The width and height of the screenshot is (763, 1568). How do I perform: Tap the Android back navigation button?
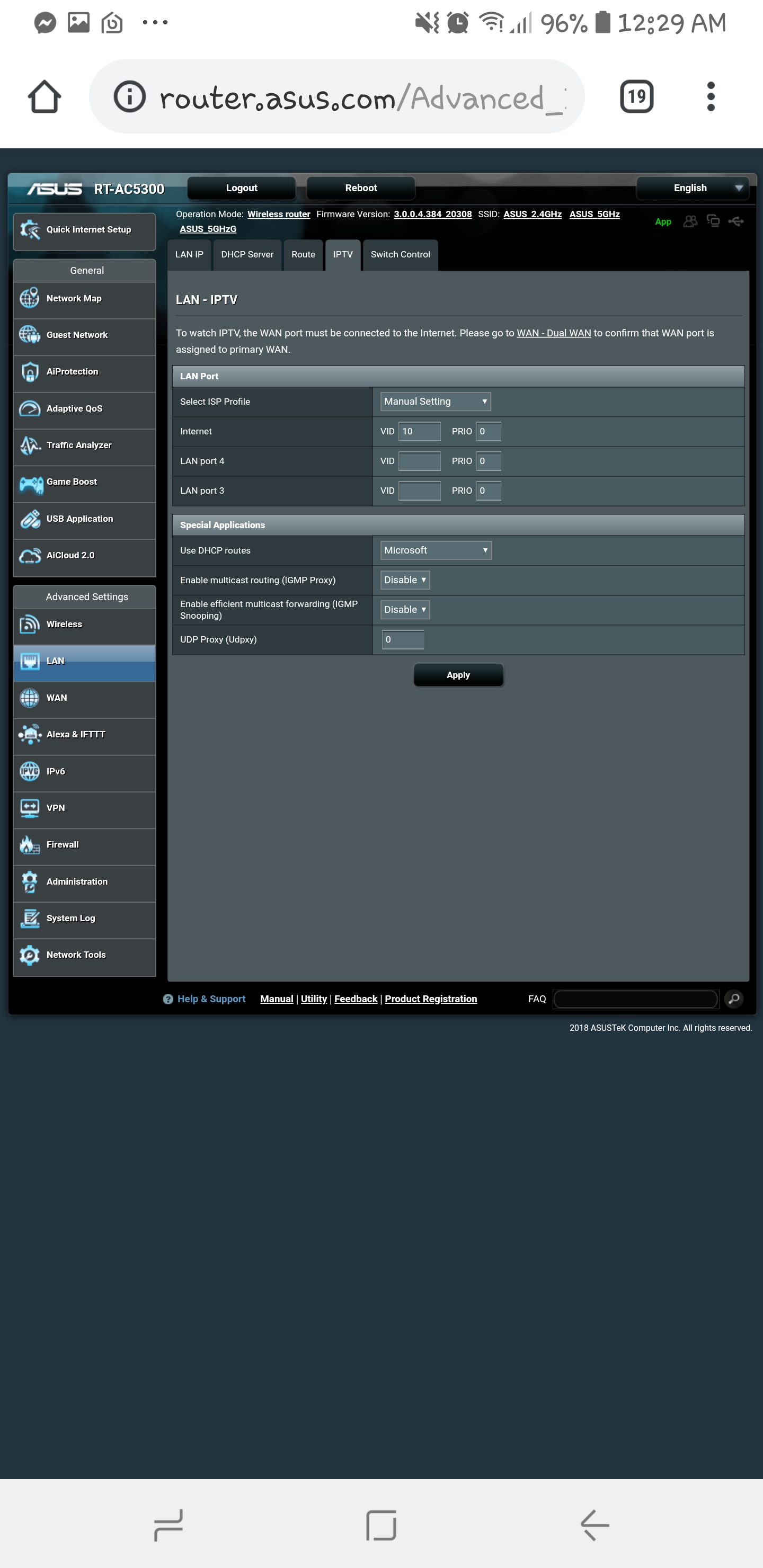(x=595, y=1525)
